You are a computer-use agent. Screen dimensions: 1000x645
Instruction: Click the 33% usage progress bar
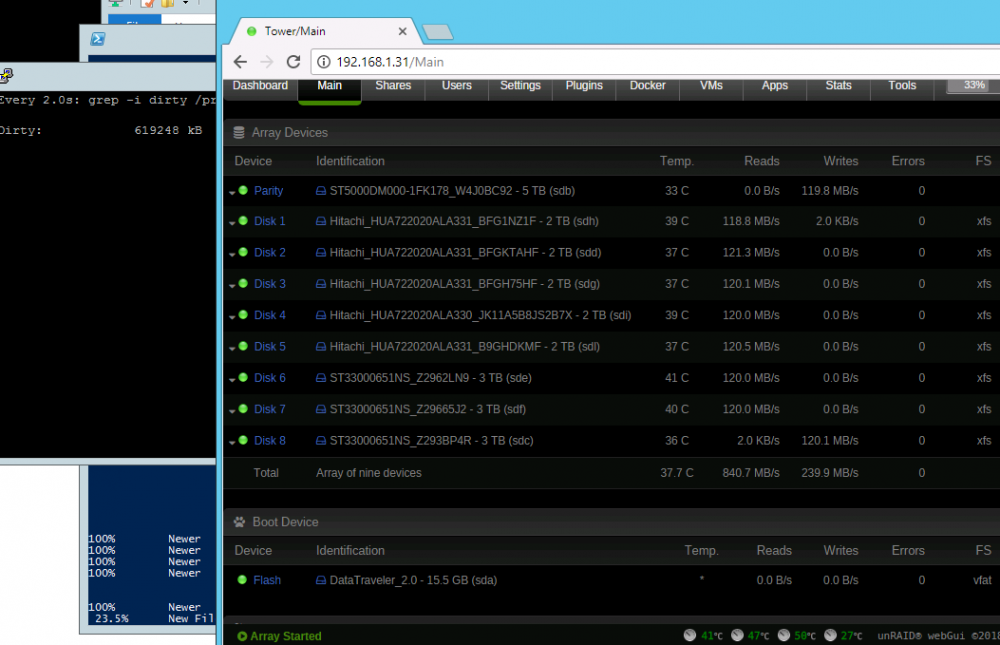[x=973, y=85]
